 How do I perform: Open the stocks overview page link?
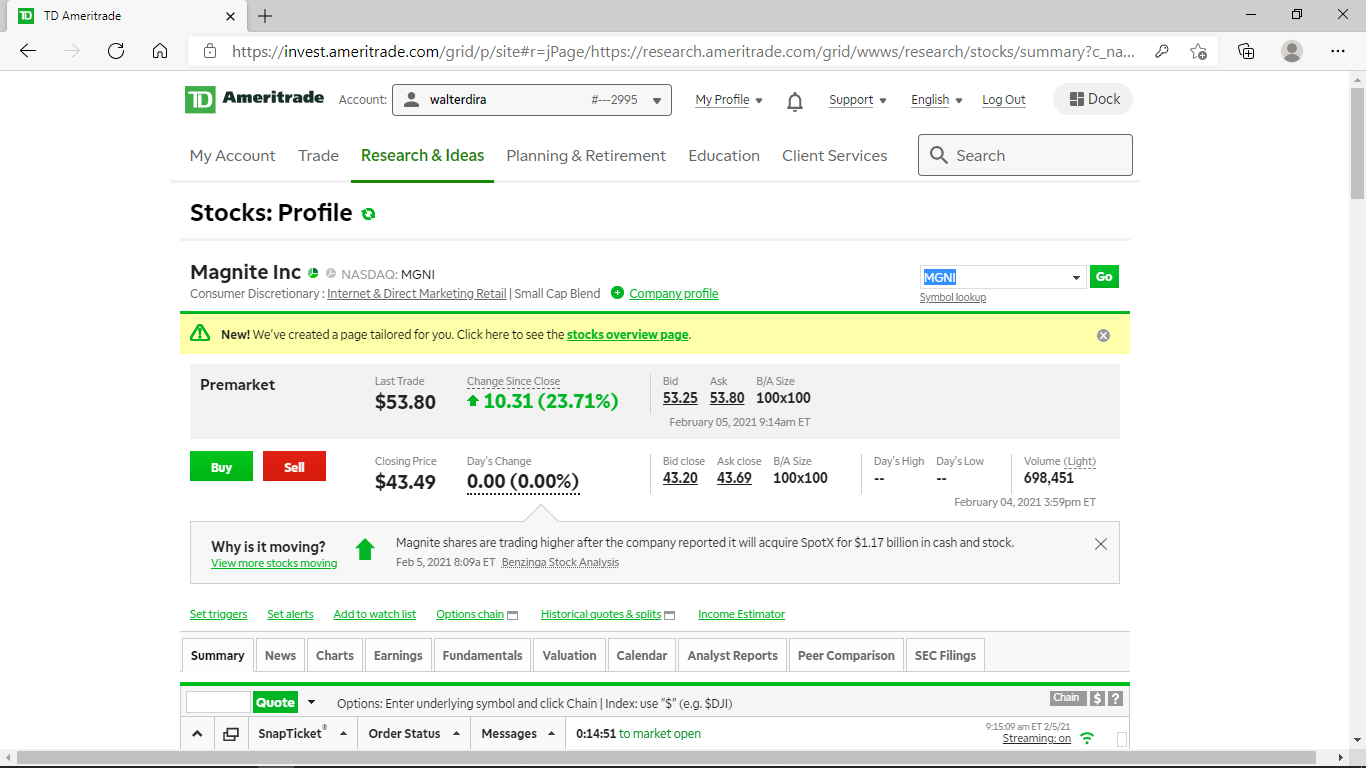tap(628, 335)
